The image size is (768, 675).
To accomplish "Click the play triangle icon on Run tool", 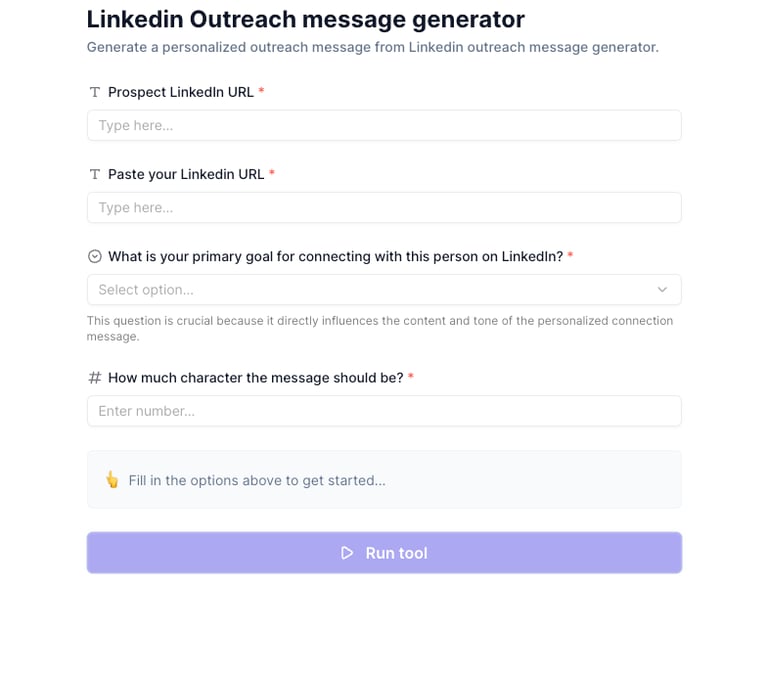I will pyautogui.click(x=347, y=553).
